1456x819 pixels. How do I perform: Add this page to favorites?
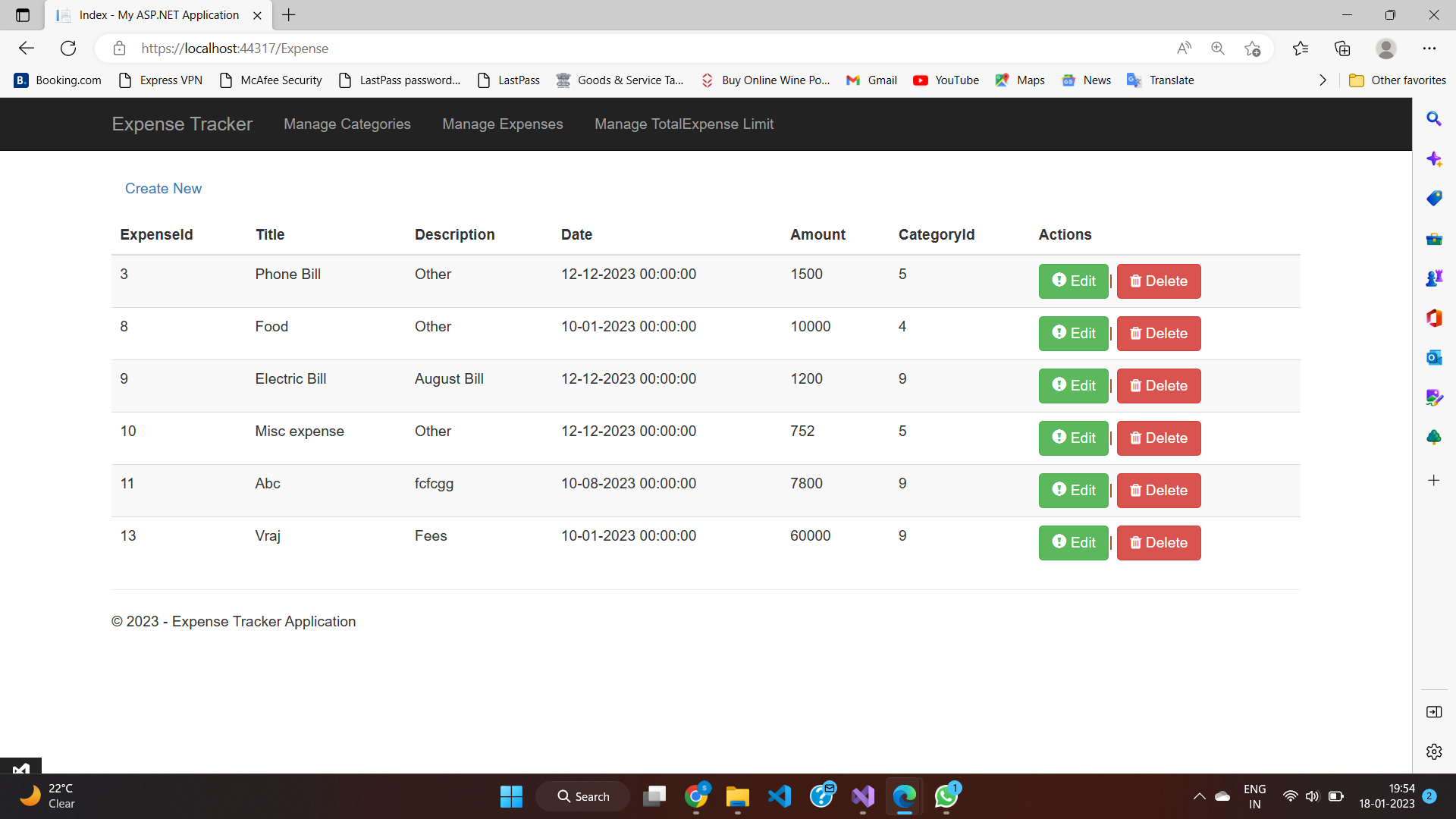click(1253, 48)
